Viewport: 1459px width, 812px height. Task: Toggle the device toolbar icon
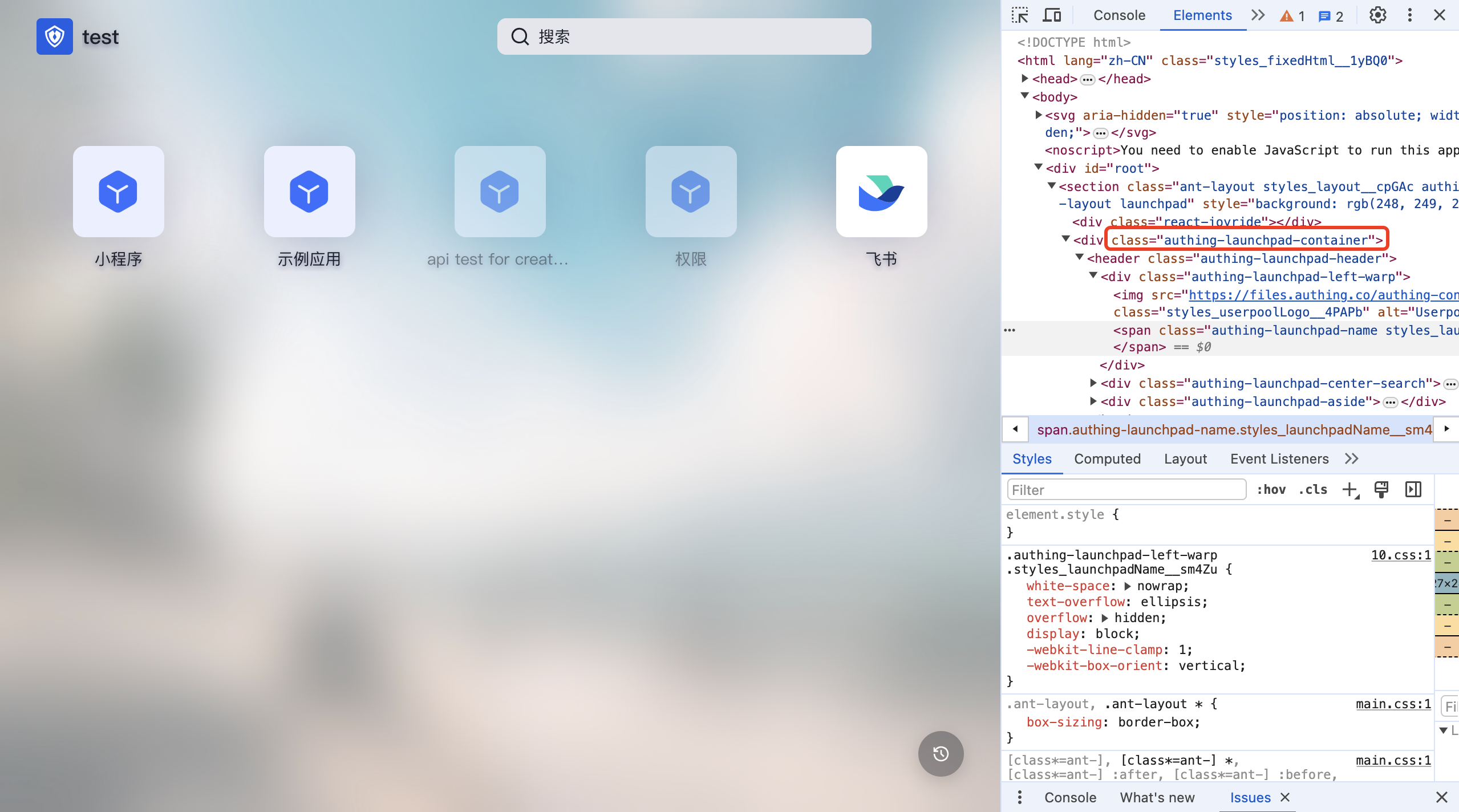[x=1051, y=15]
